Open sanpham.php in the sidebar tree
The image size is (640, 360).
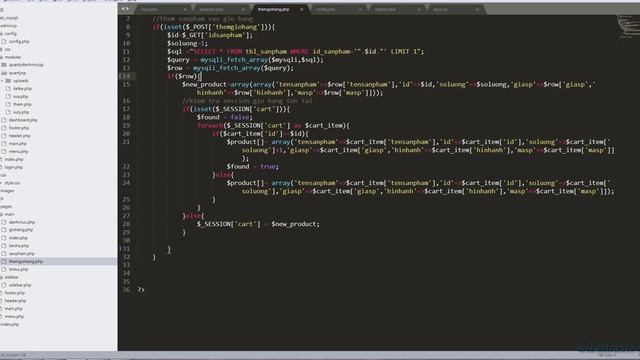click(22, 253)
